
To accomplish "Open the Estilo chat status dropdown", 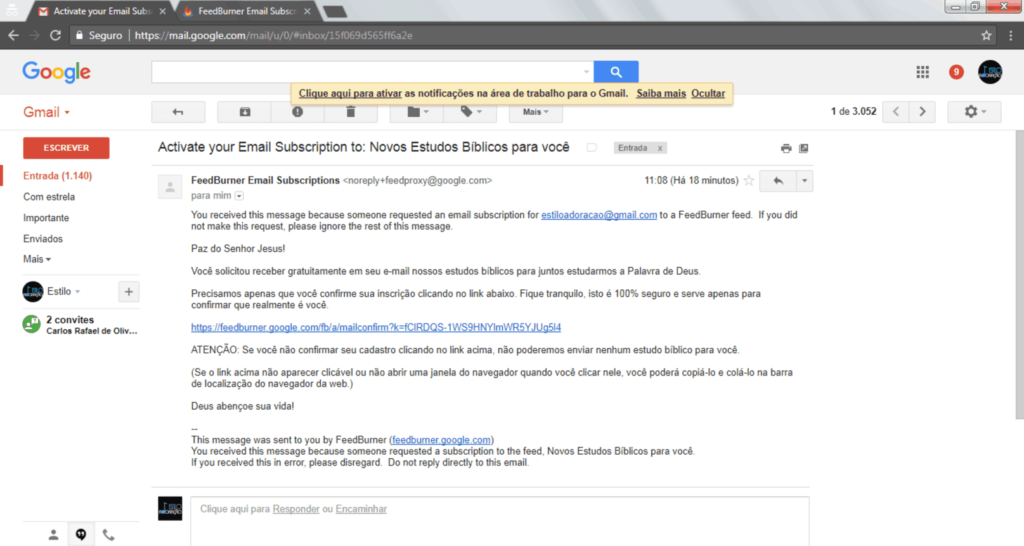I will point(63,291).
